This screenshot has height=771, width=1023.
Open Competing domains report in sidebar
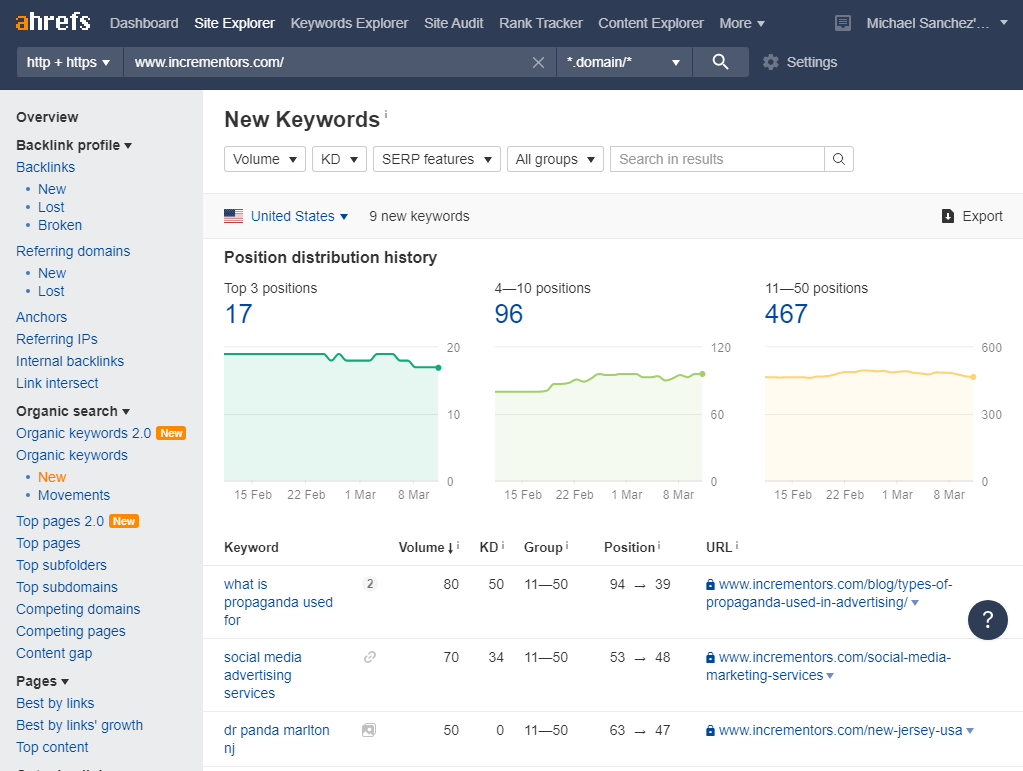[x=78, y=609]
